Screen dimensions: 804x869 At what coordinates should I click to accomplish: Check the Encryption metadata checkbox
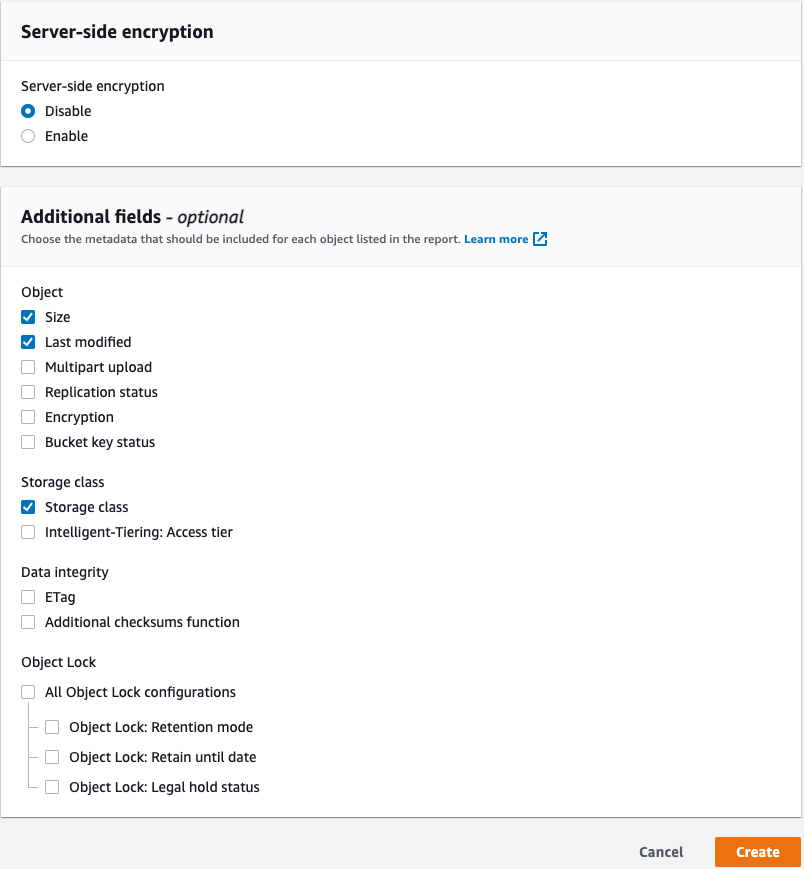pyautogui.click(x=27, y=417)
